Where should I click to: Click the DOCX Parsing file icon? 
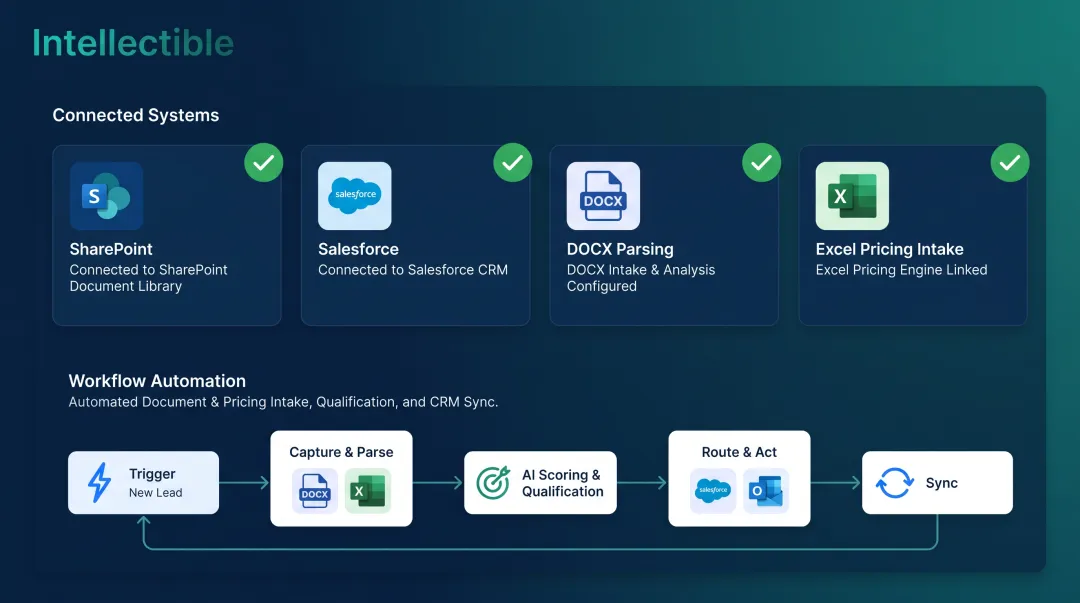(x=603, y=196)
